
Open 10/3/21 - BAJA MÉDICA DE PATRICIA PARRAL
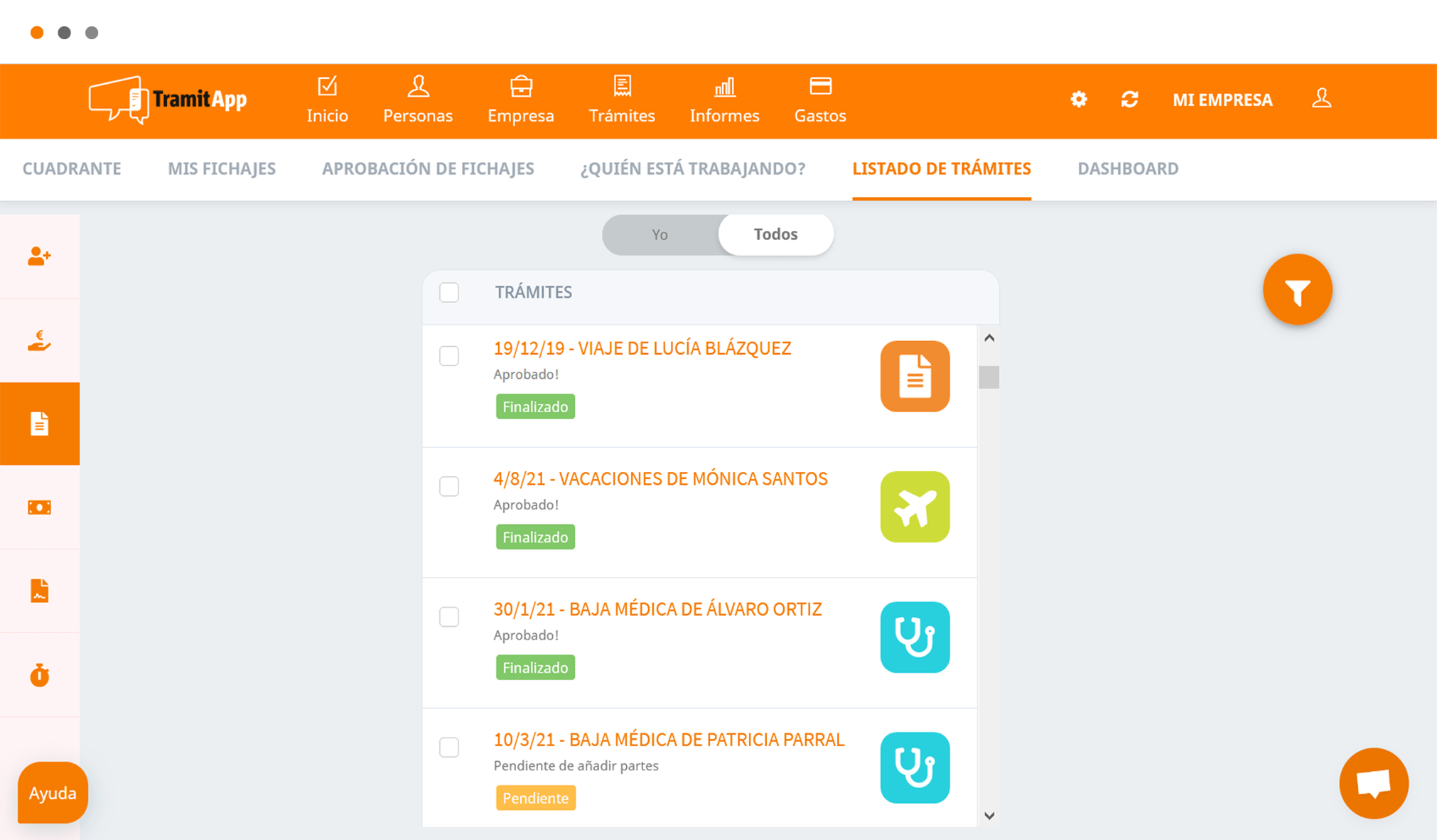669,740
